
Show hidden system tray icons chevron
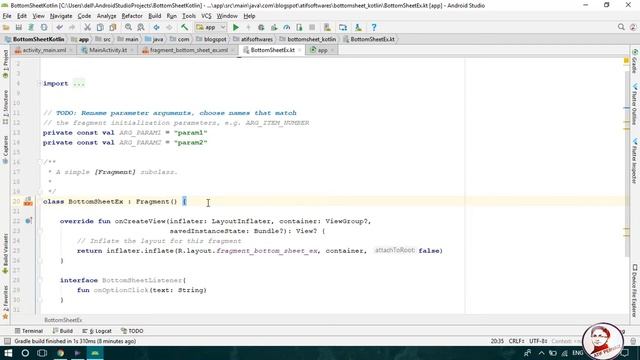tap(541, 353)
